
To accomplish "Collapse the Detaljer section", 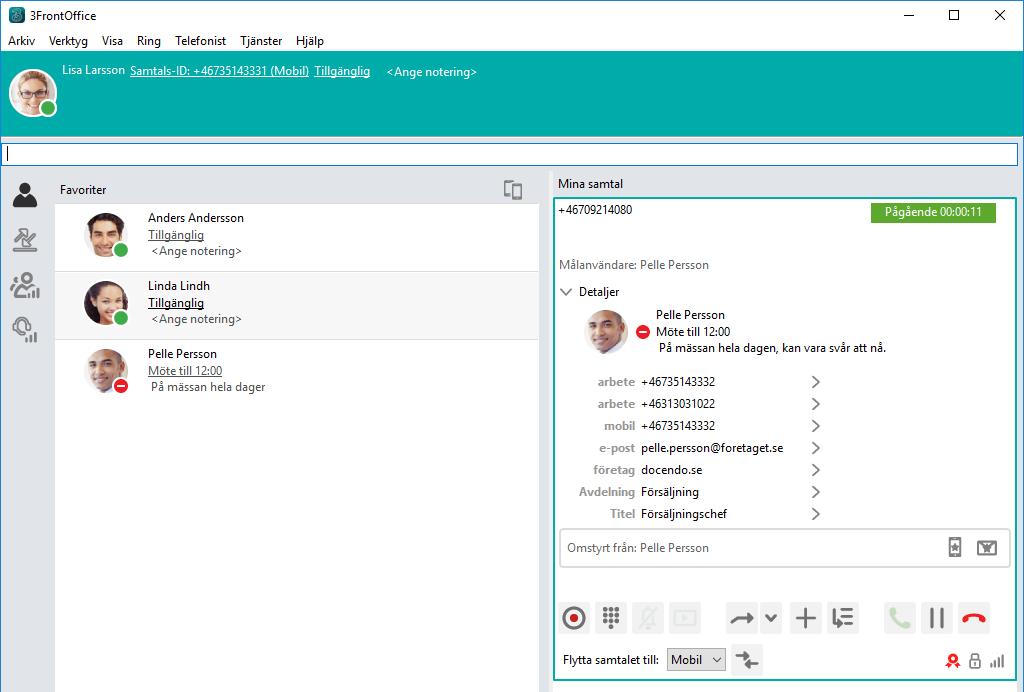I will (x=566, y=292).
